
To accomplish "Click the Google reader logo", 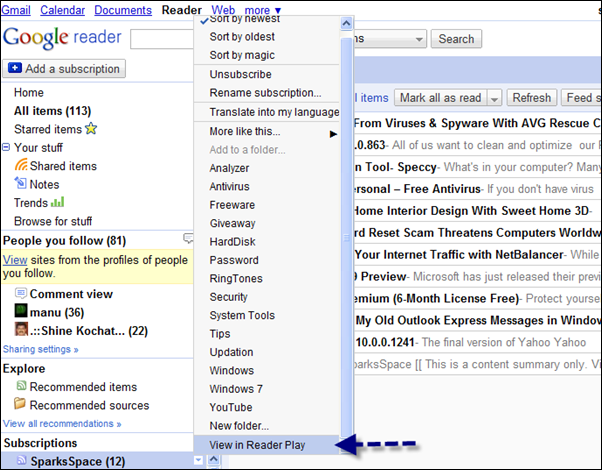I will coord(62,37).
